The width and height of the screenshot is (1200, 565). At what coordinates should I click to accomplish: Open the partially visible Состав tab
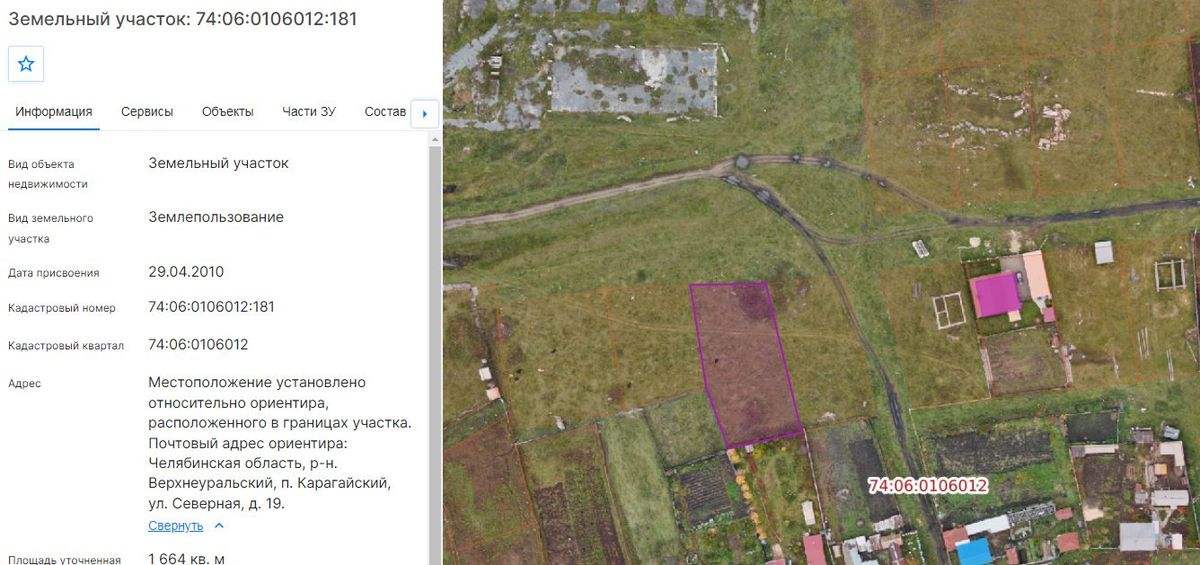click(385, 112)
